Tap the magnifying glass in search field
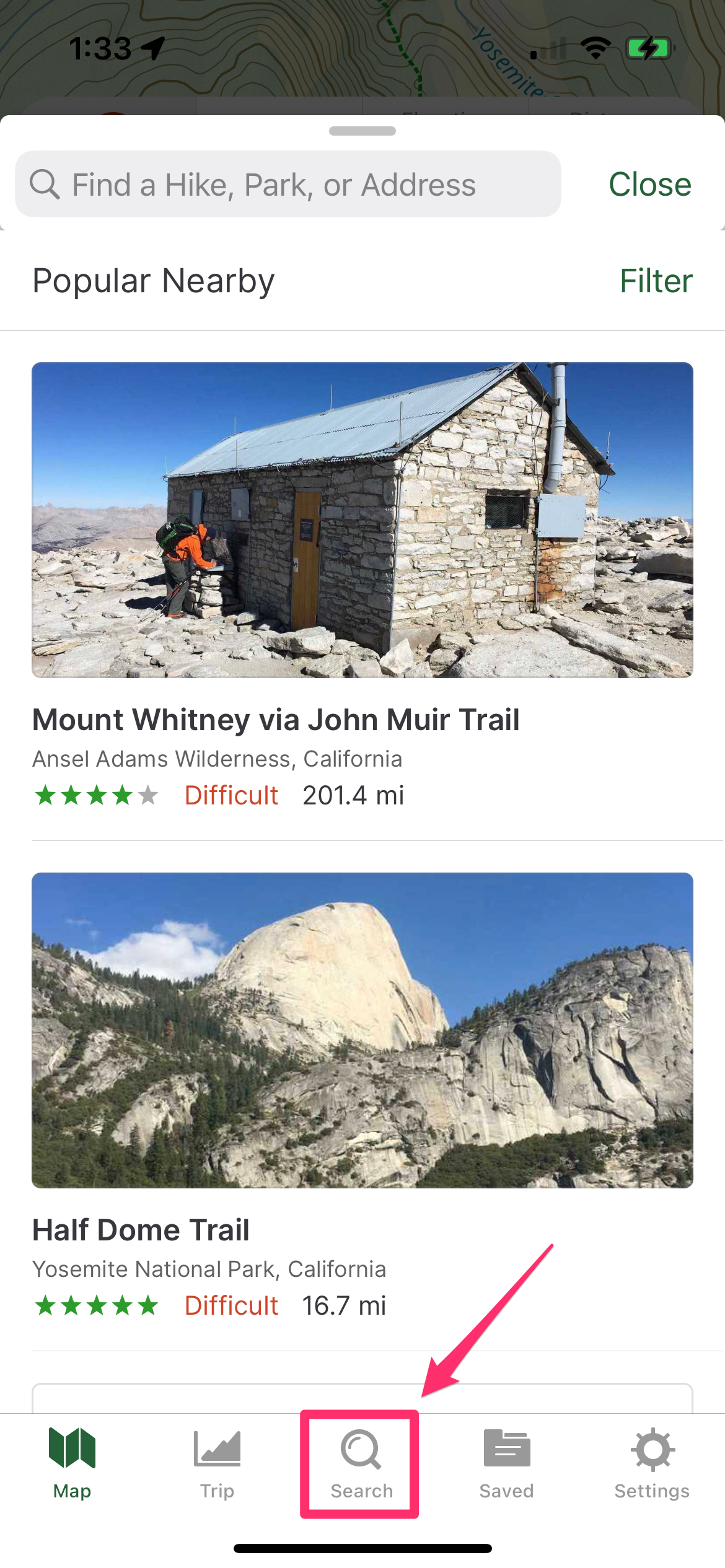 point(45,184)
